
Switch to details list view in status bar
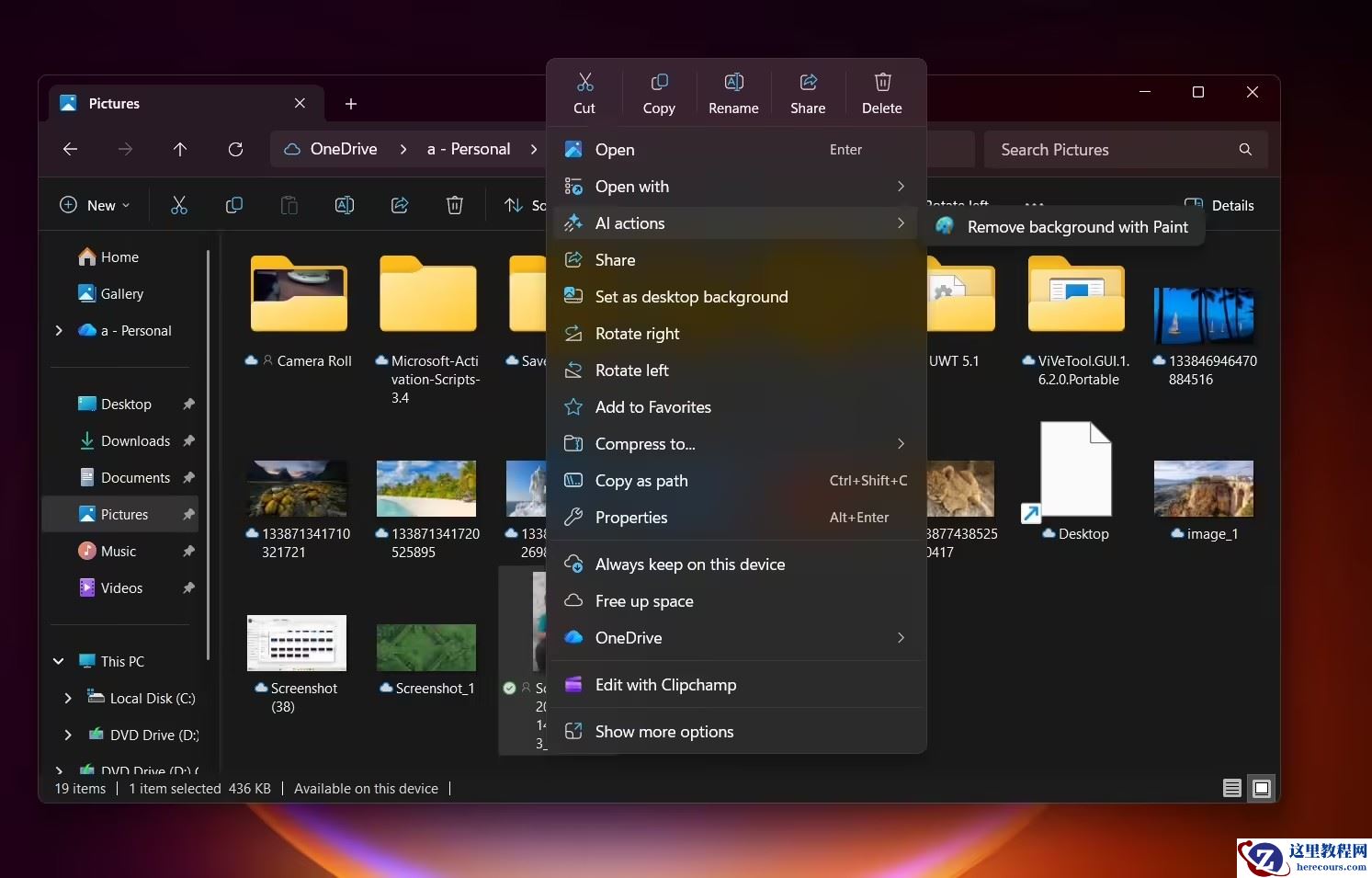1232,788
